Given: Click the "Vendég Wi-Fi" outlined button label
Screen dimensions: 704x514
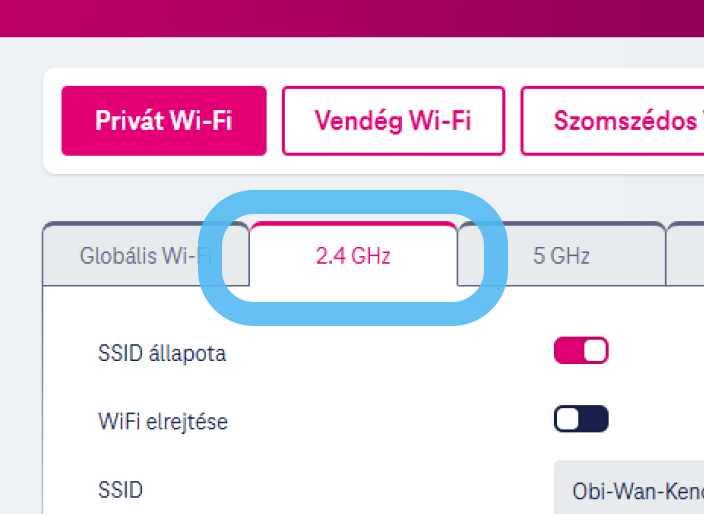Looking at the screenshot, I should [x=393, y=121].
